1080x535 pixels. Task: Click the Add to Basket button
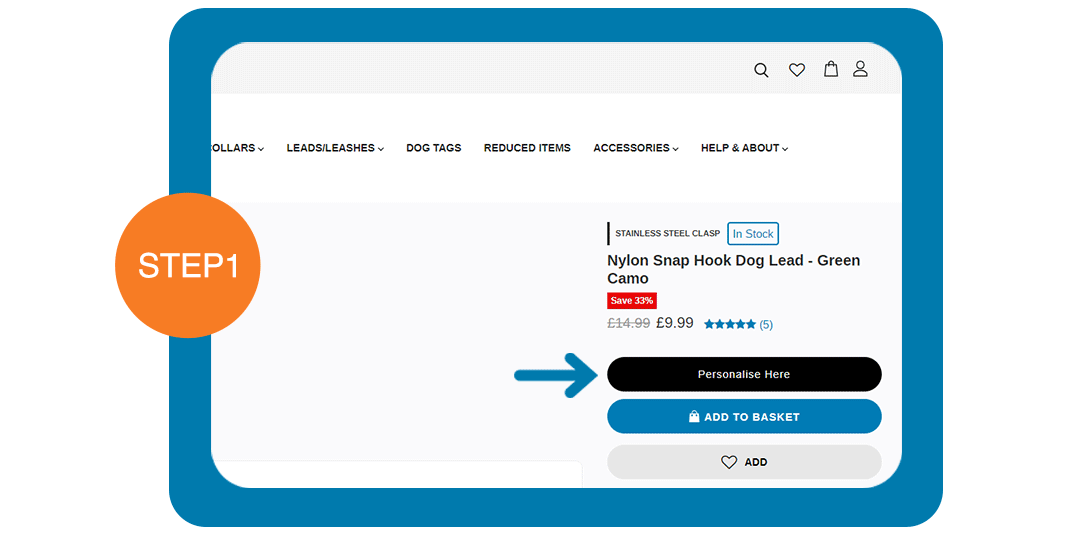pos(744,417)
